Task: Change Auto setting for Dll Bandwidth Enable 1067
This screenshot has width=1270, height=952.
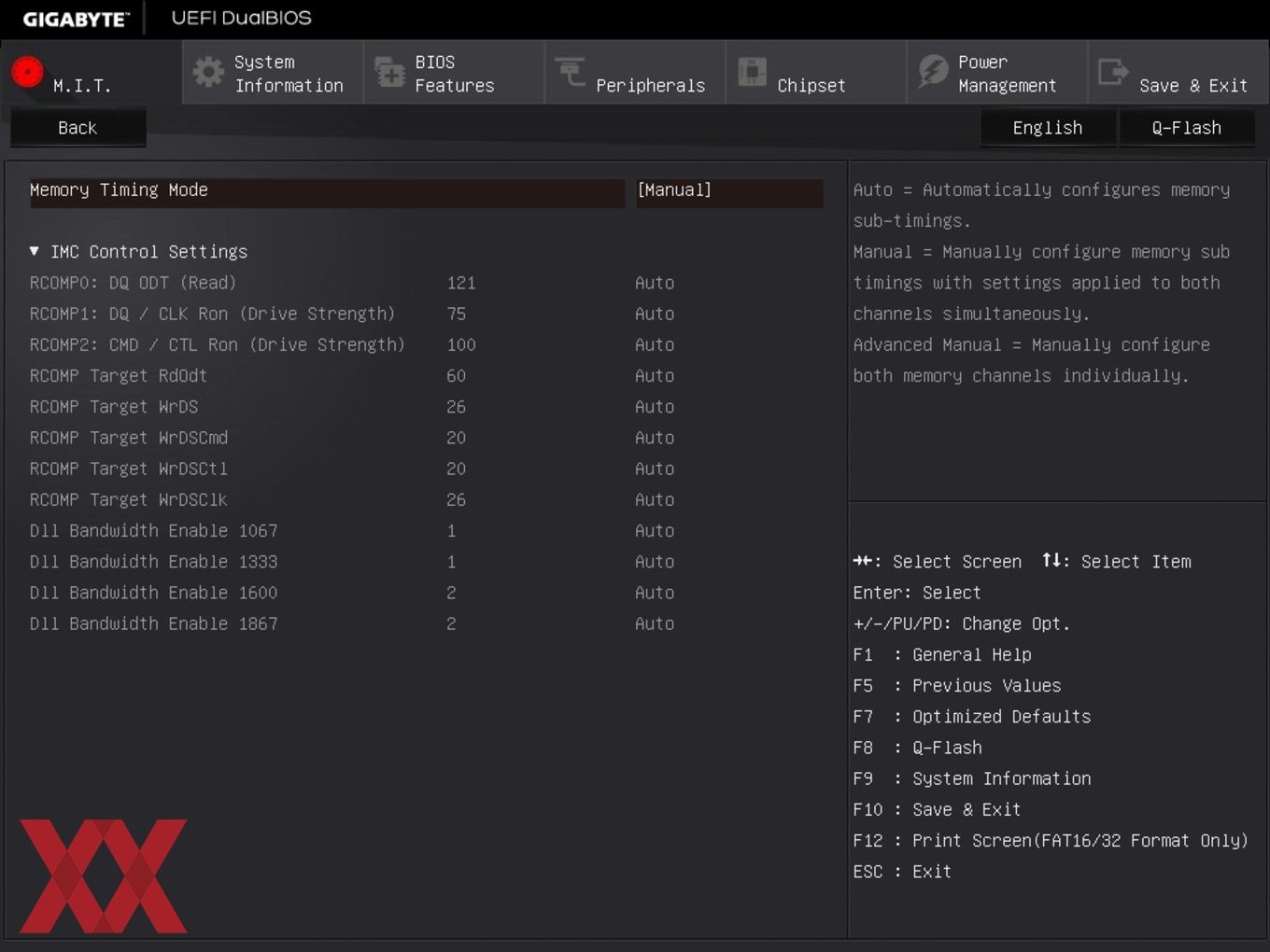Action: 655,530
